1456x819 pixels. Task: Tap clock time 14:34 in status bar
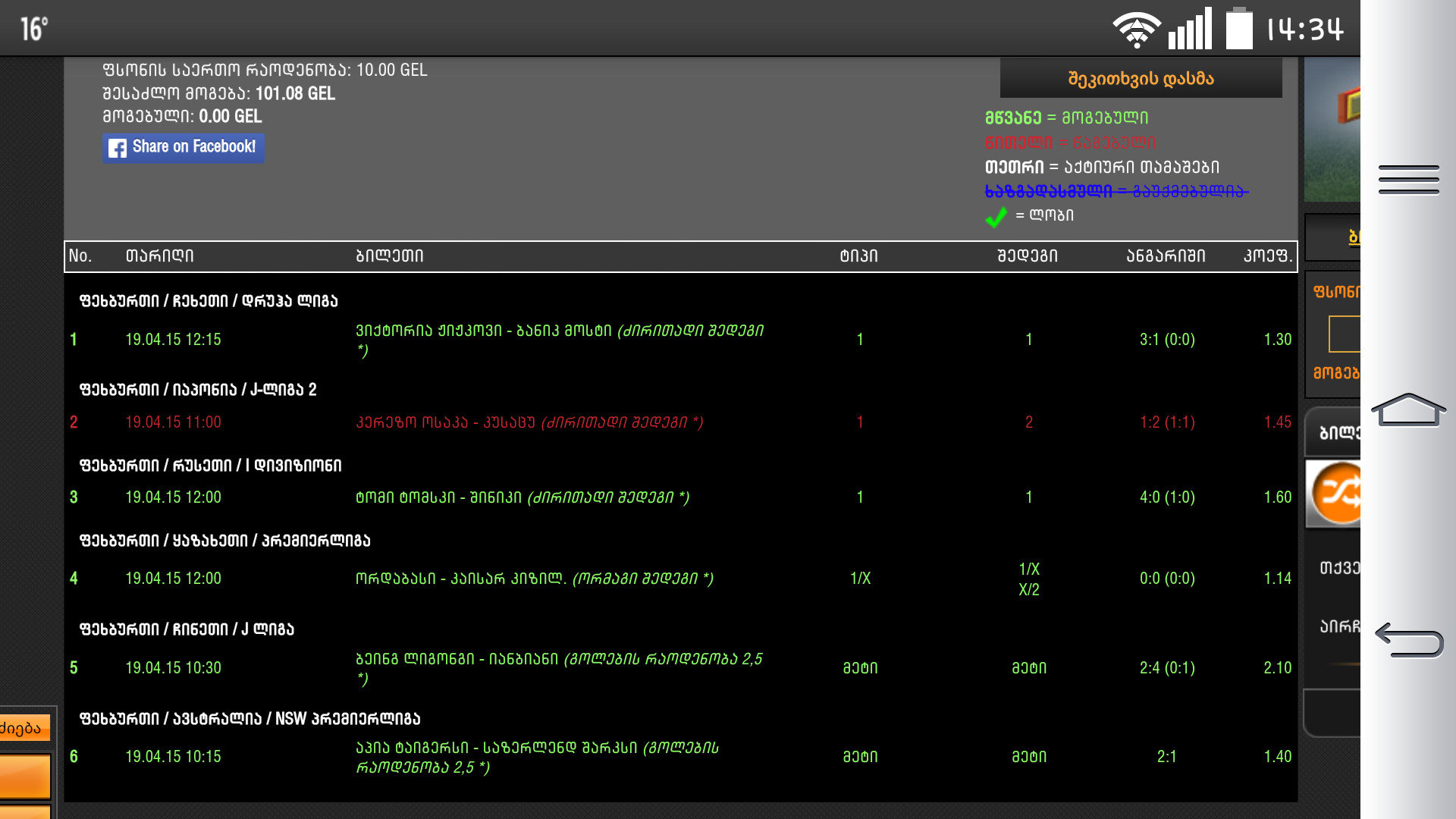(x=1305, y=30)
